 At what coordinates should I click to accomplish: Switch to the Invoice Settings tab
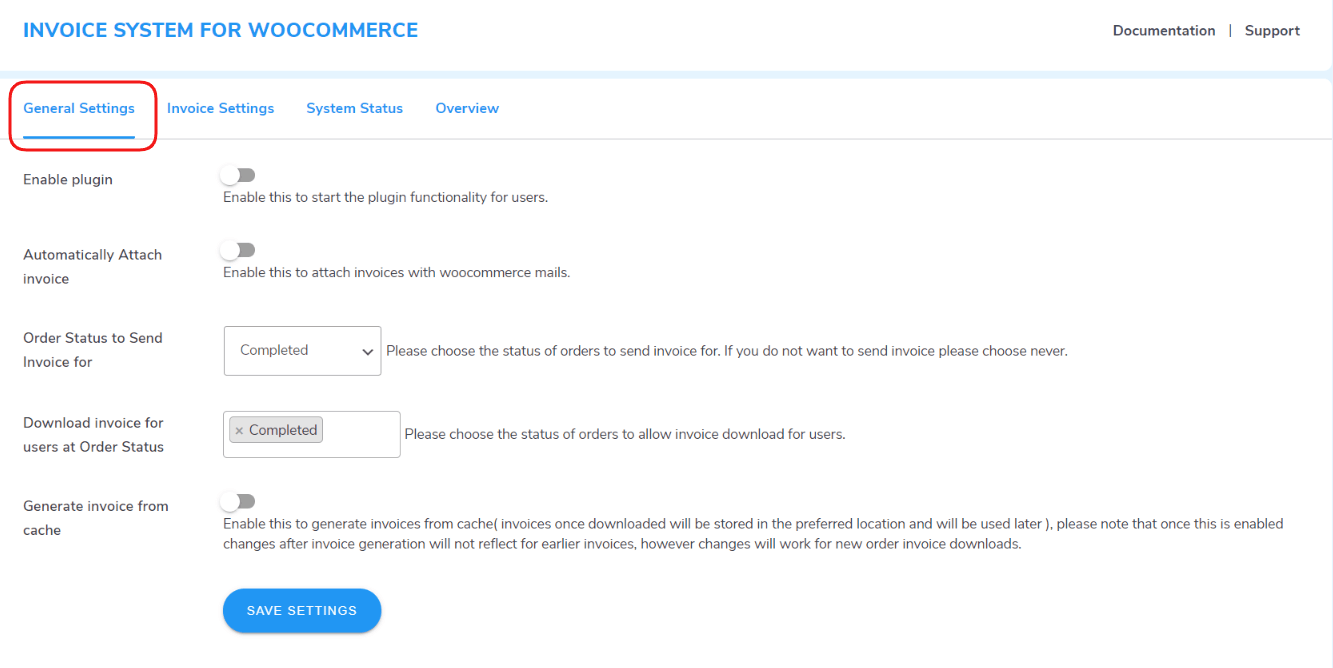220,108
